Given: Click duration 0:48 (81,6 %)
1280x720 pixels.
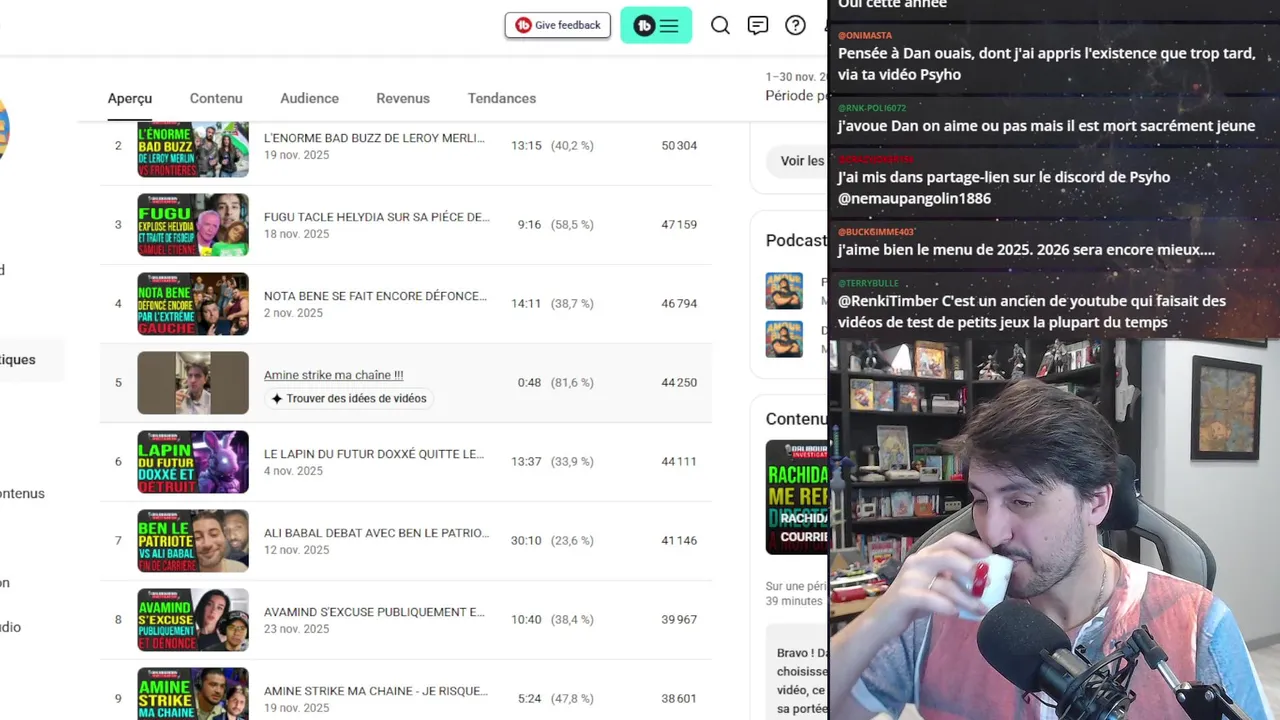Looking at the screenshot, I should point(555,383).
